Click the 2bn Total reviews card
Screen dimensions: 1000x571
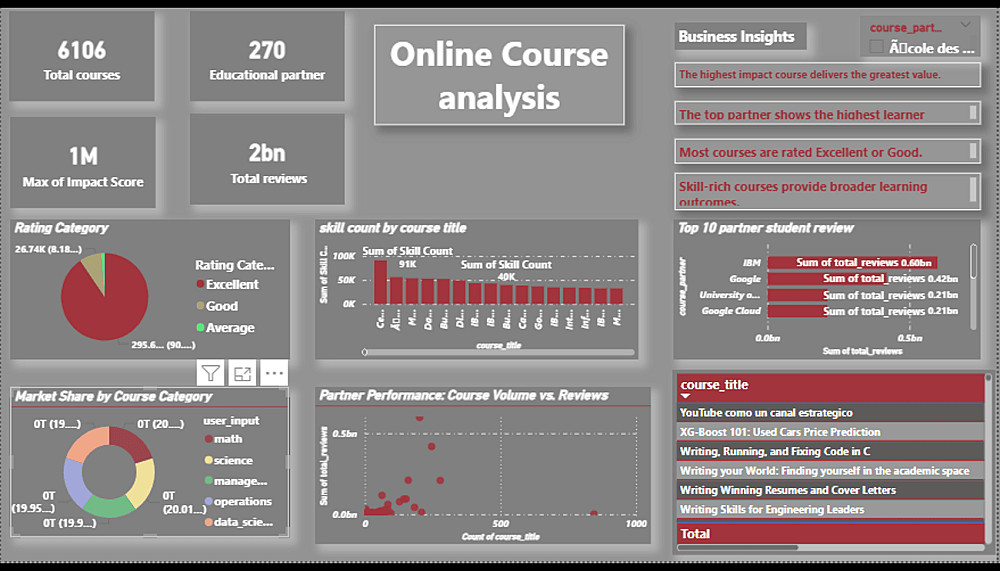click(267, 159)
